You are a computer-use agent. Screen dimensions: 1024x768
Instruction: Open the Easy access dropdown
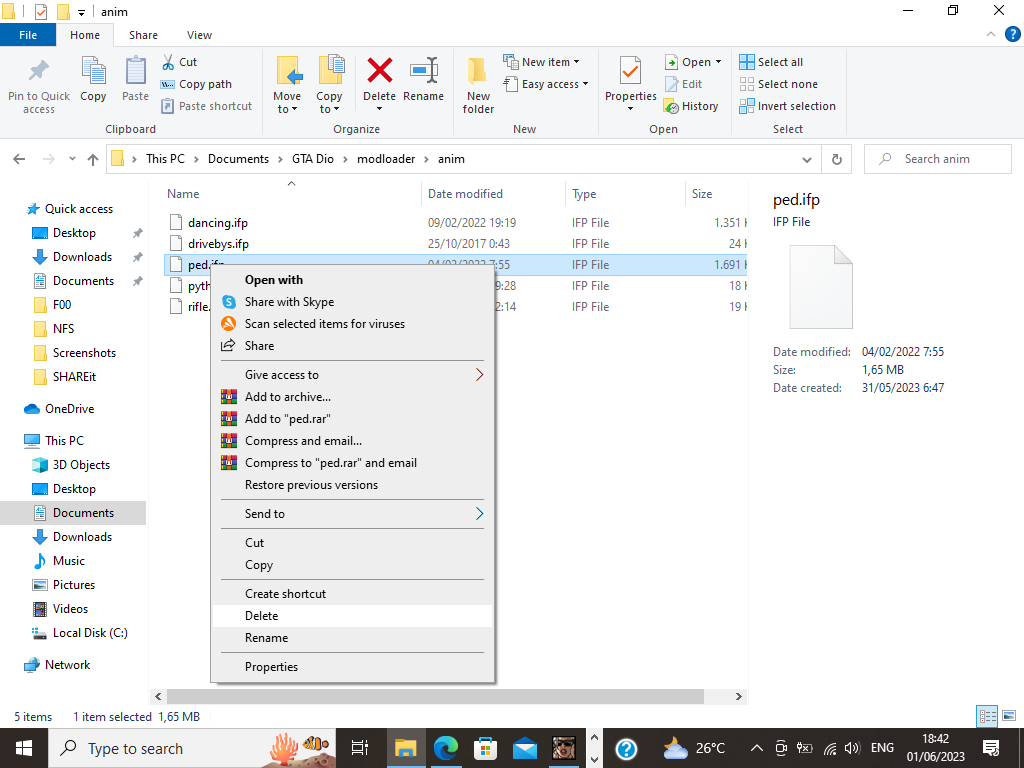tap(546, 84)
